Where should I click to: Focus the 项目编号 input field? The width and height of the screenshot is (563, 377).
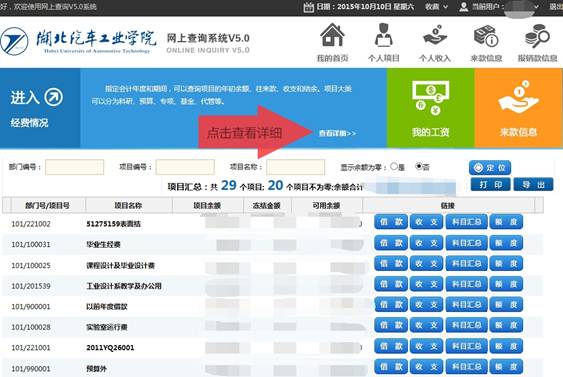[x=185, y=167]
